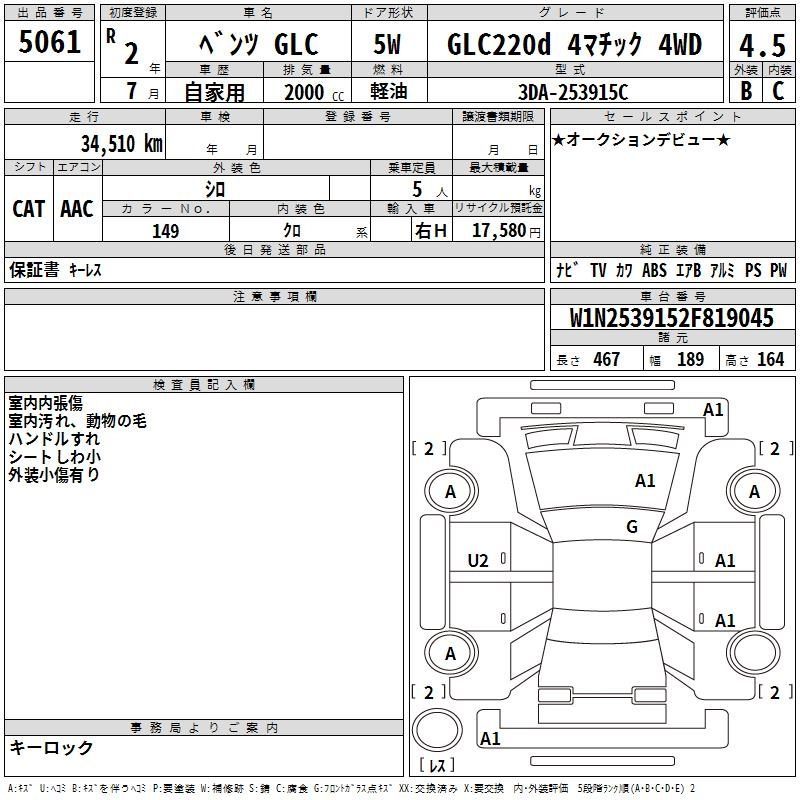Click equipment item PS
Viewport: 800px width, 800px height.
(x=753, y=270)
